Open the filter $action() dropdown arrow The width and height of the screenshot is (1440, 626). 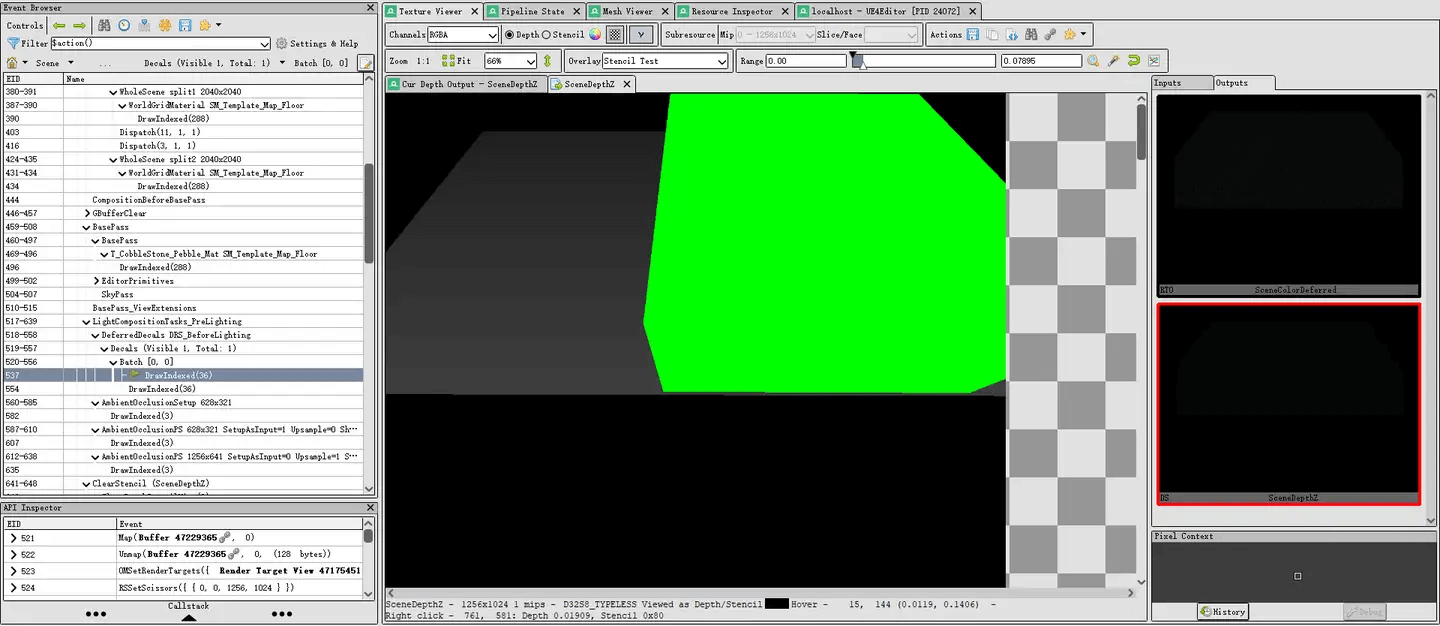[x=264, y=44]
